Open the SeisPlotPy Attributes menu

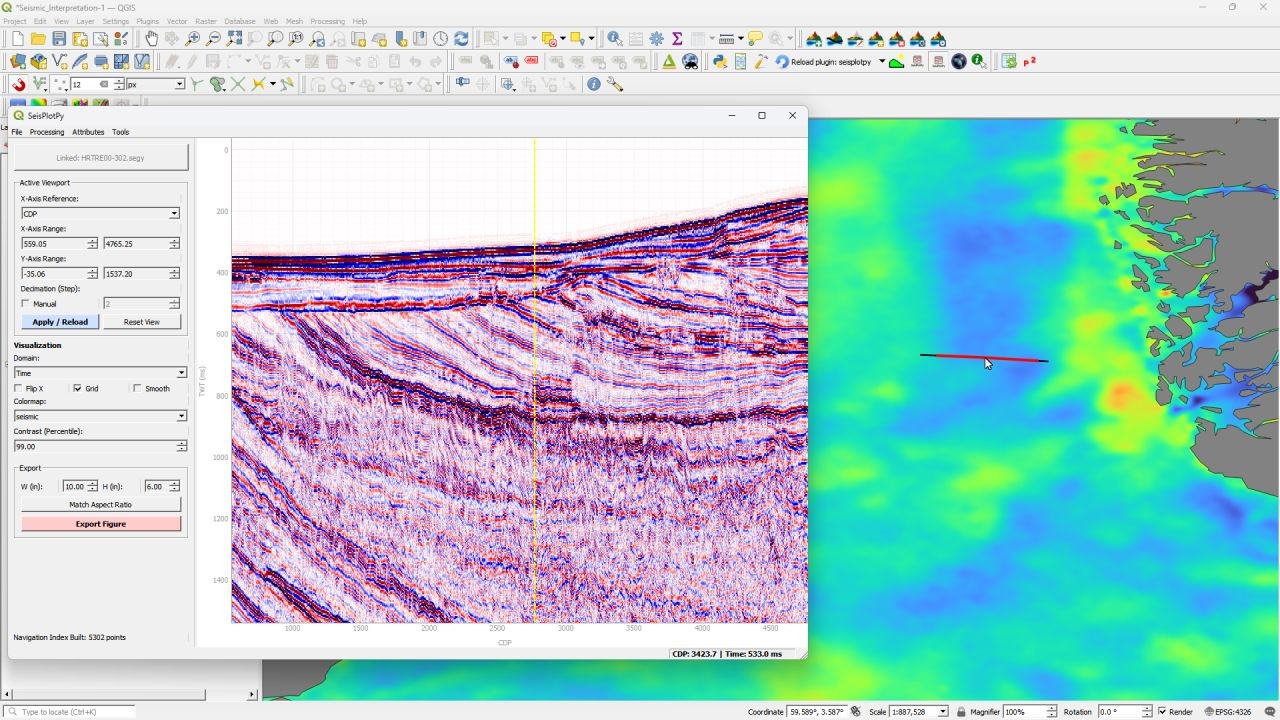[88, 132]
